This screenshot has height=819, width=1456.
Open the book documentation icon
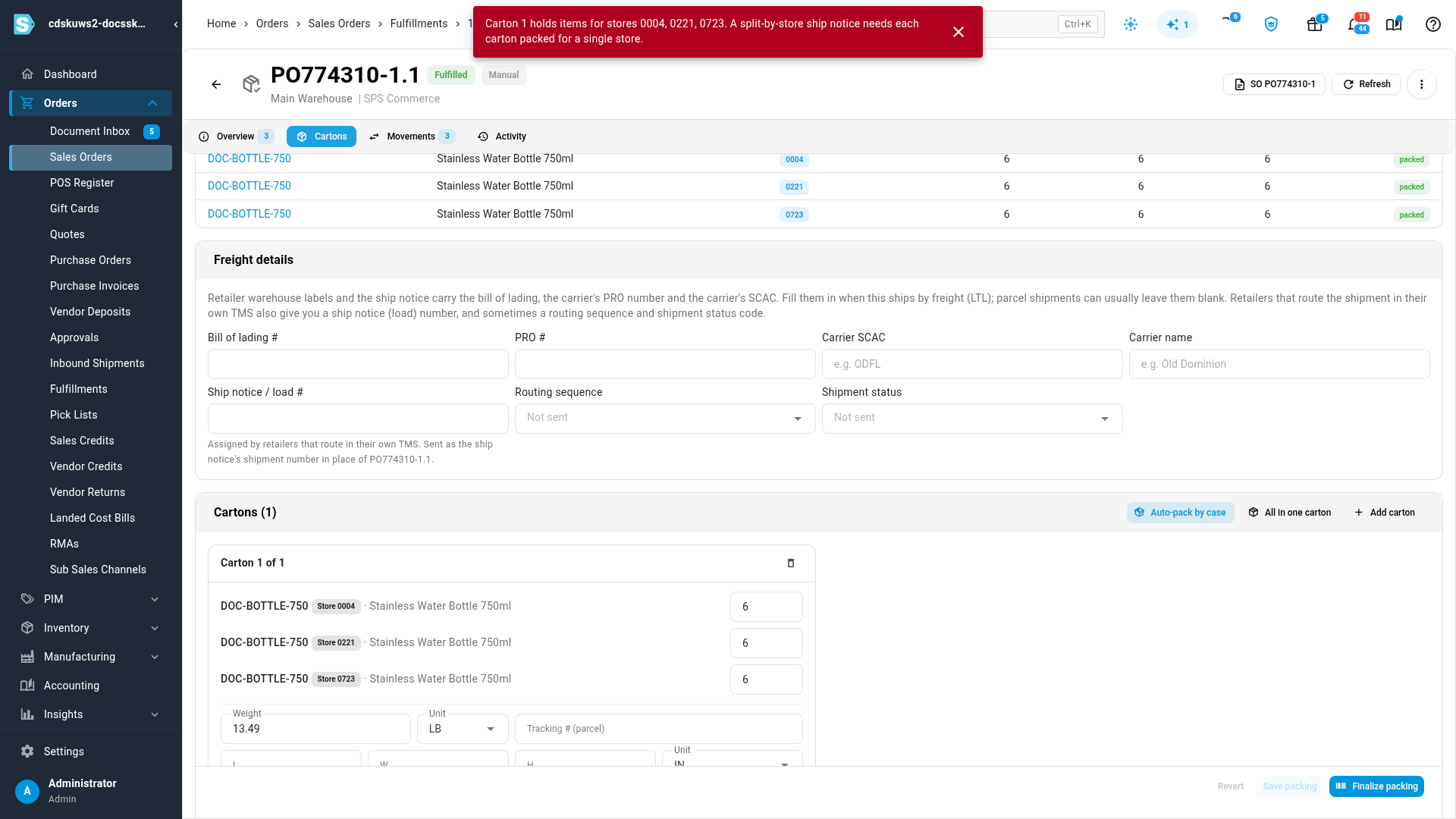tap(1394, 24)
